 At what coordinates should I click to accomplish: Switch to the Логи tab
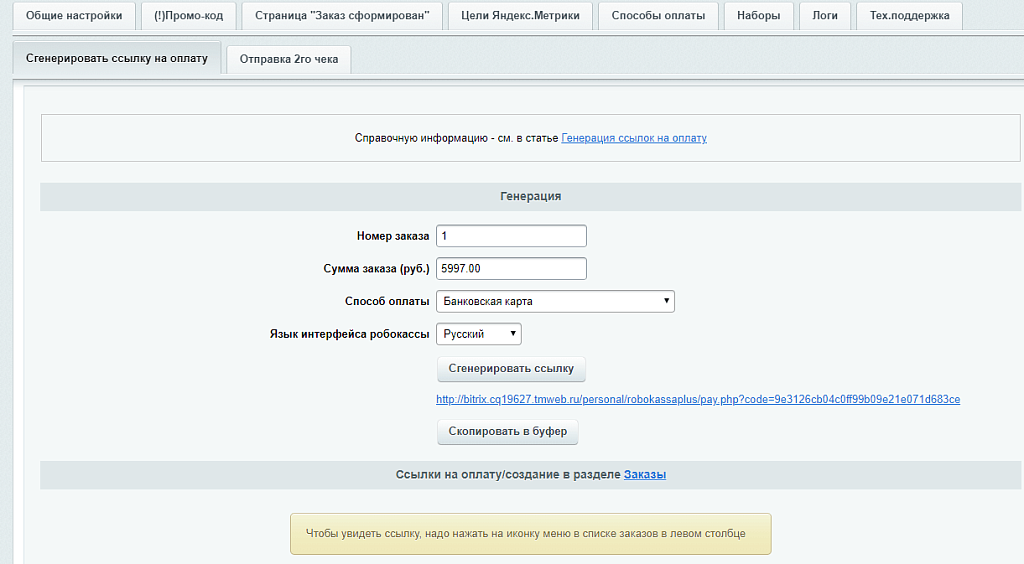tap(825, 16)
